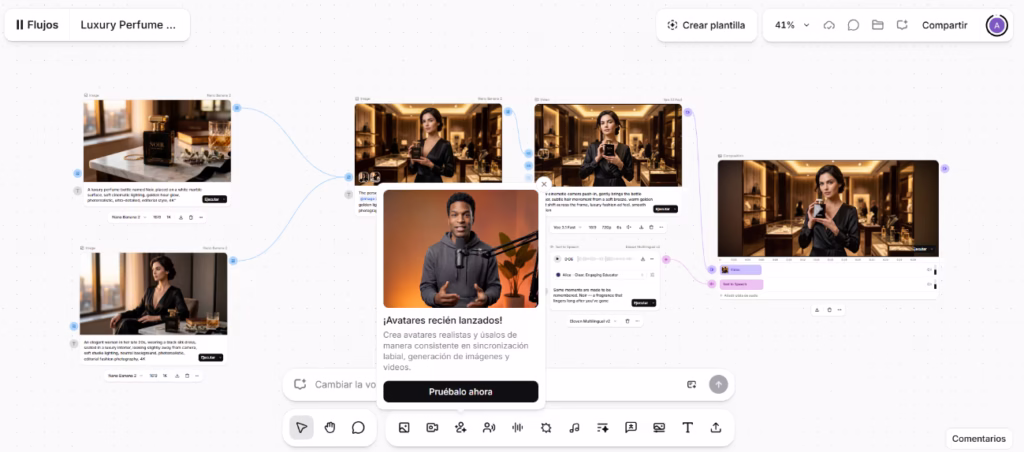The width and height of the screenshot is (1024, 452).
Task: Open the folder icon in top bar
Action: point(878,25)
